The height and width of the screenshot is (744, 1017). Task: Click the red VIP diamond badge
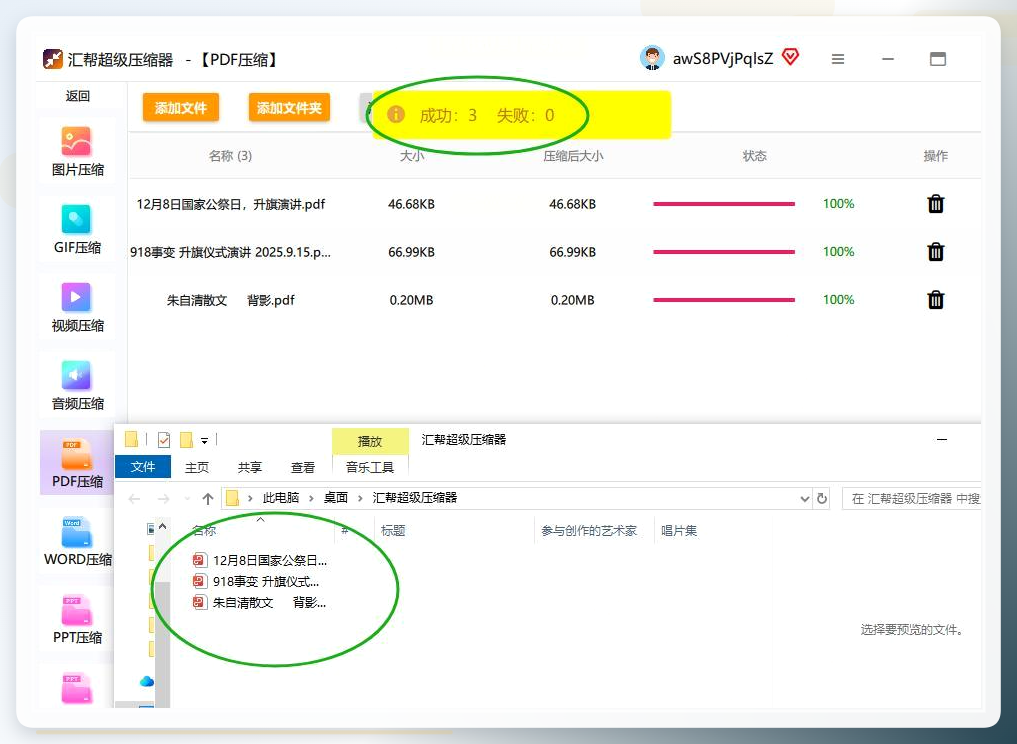tap(790, 57)
